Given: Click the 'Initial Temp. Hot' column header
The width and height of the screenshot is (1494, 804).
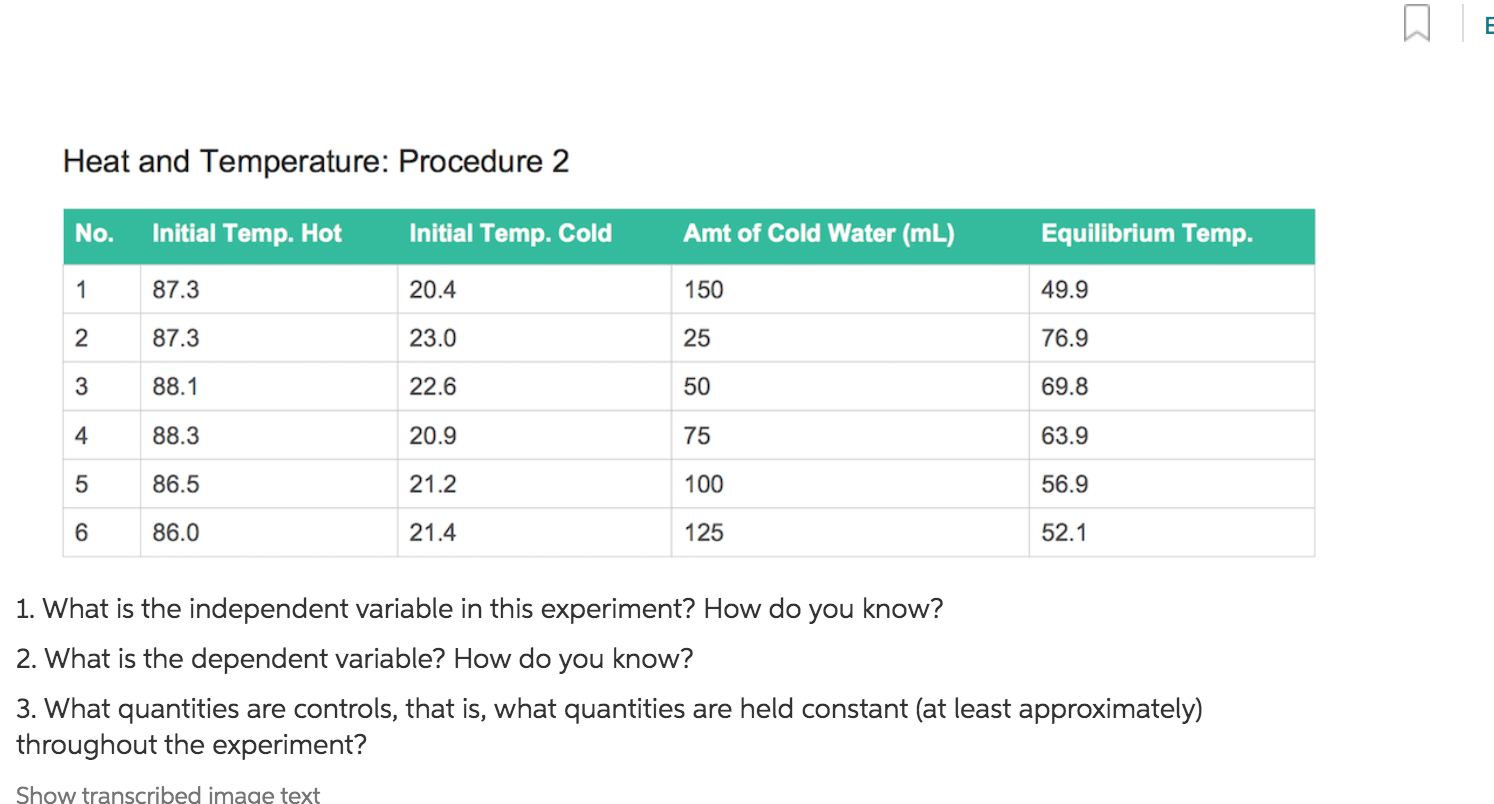Looking at the screenshot, I should coord(246,233).
